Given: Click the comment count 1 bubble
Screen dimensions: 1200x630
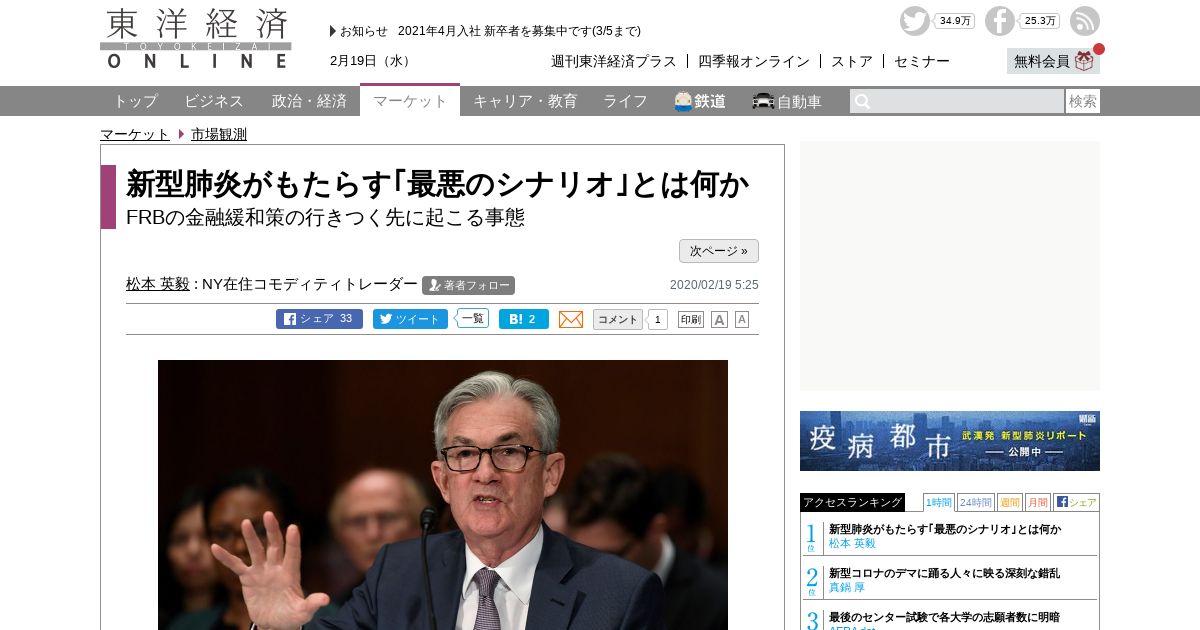Looking at the screenshot, I should (x=657, y=320).
